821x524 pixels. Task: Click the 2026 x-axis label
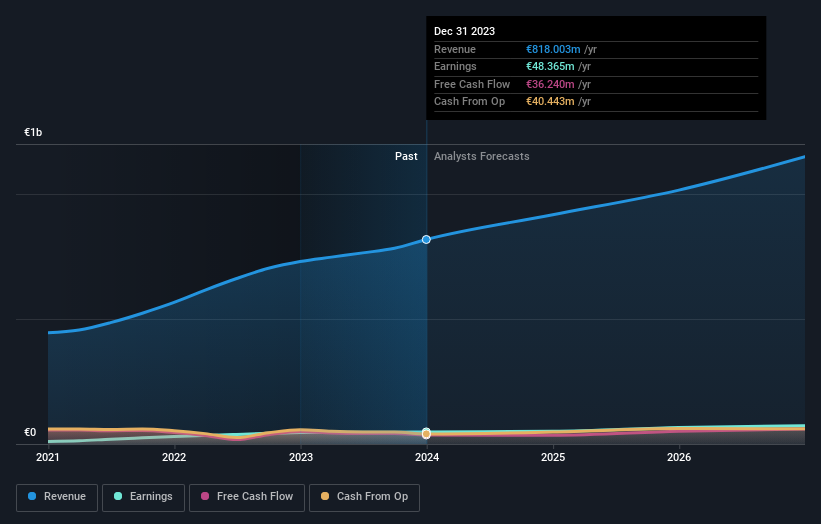pos(679,458)
